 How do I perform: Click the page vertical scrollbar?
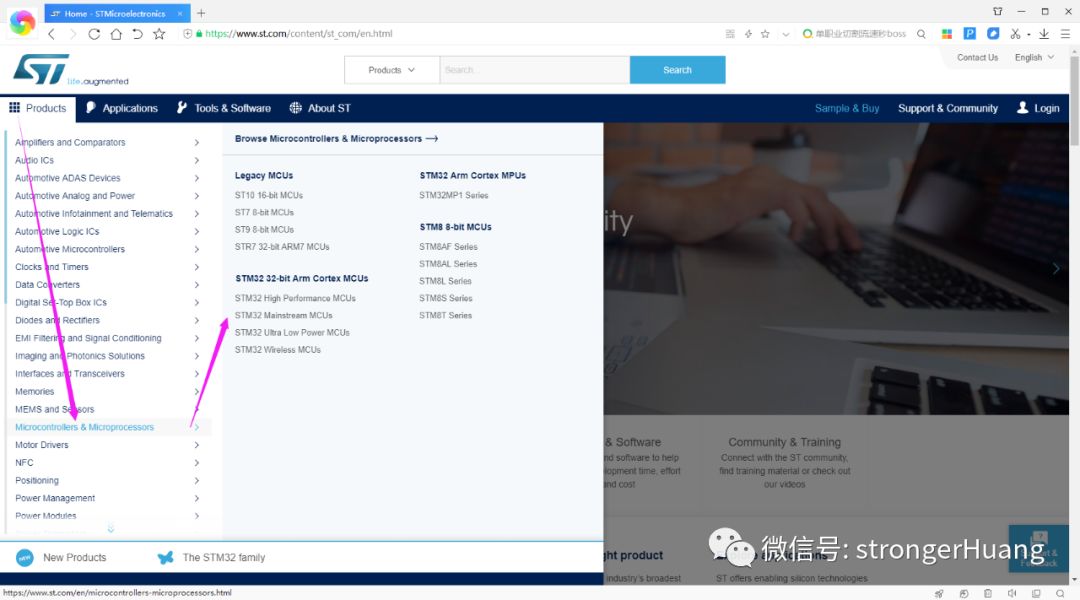(x=1074, y=101)
